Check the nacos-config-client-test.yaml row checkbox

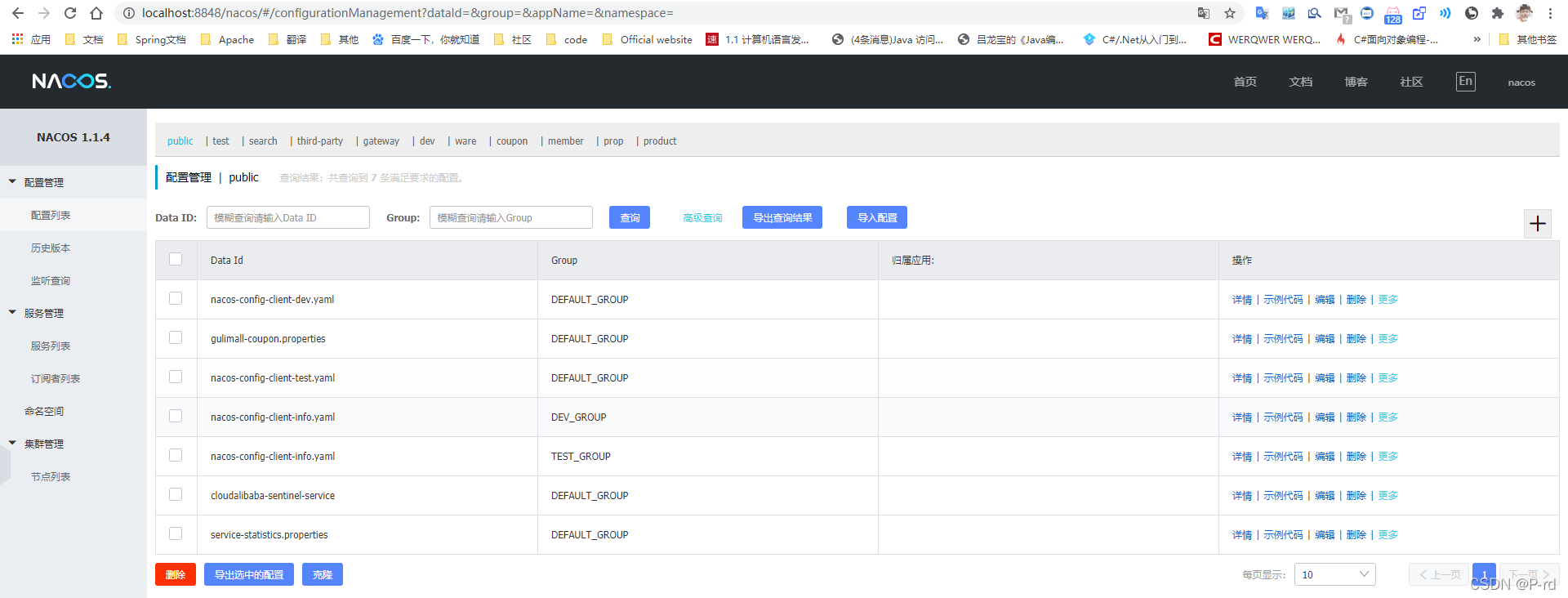point(176,377)
